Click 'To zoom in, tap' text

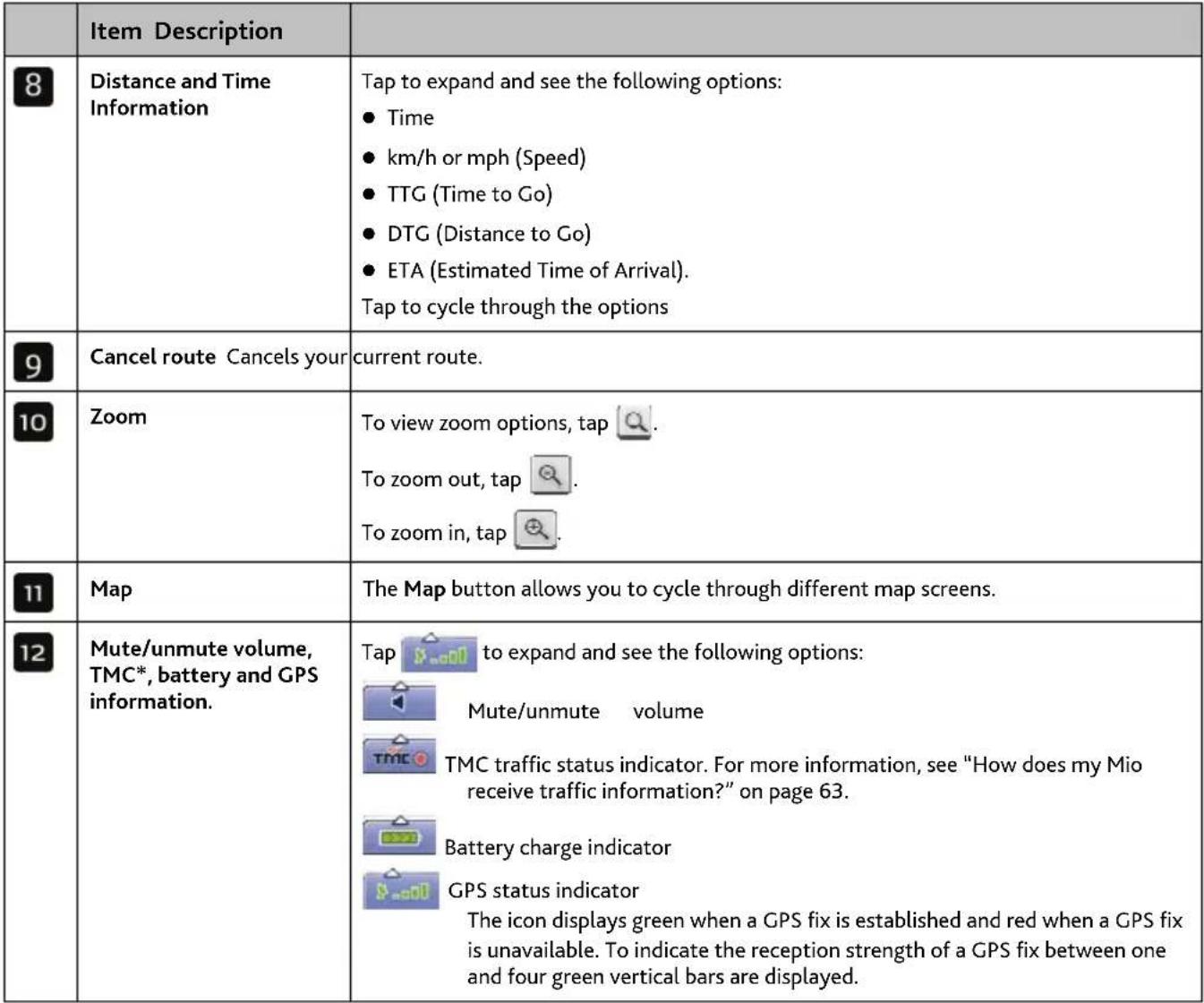pos(433,533)
